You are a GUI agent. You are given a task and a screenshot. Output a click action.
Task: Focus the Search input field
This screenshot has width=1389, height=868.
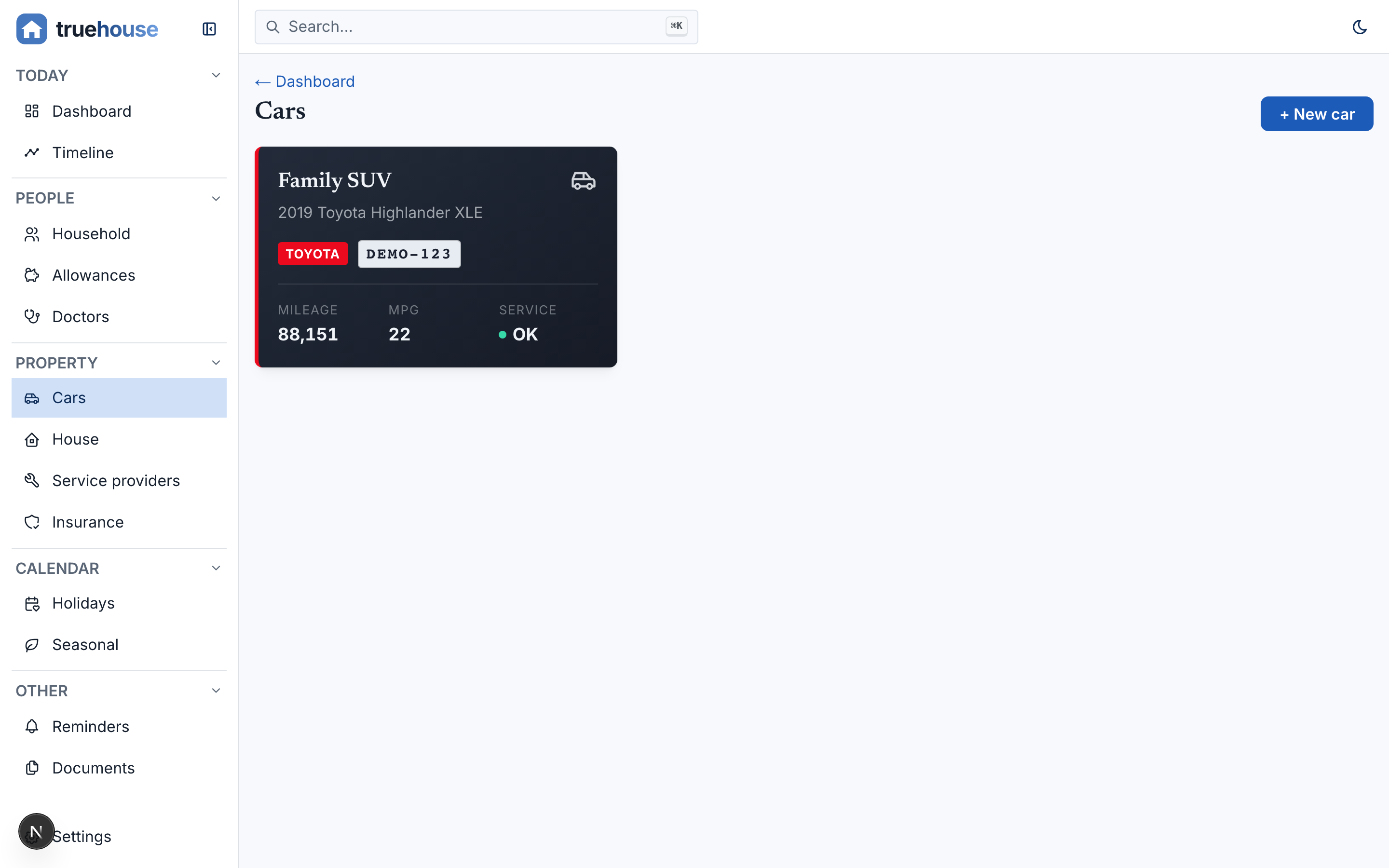pyautogui.click(x=476, y=27)
